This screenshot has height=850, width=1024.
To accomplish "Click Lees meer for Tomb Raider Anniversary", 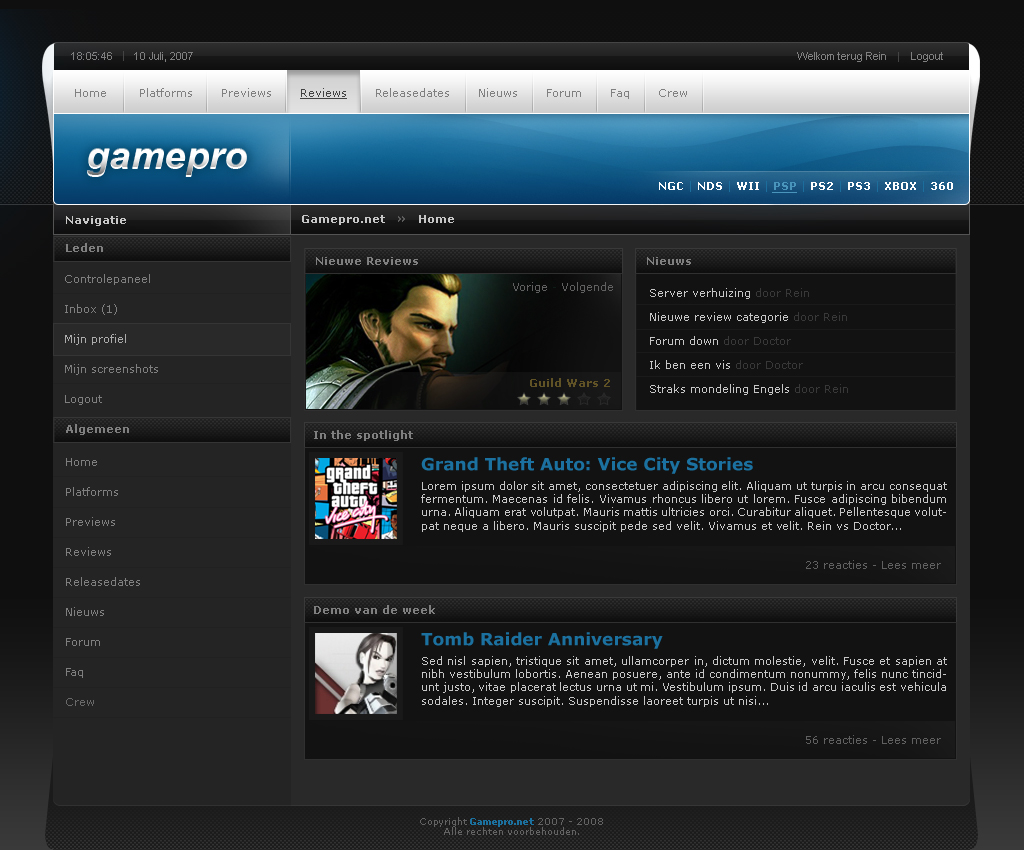I will click(x=910, y=740).
